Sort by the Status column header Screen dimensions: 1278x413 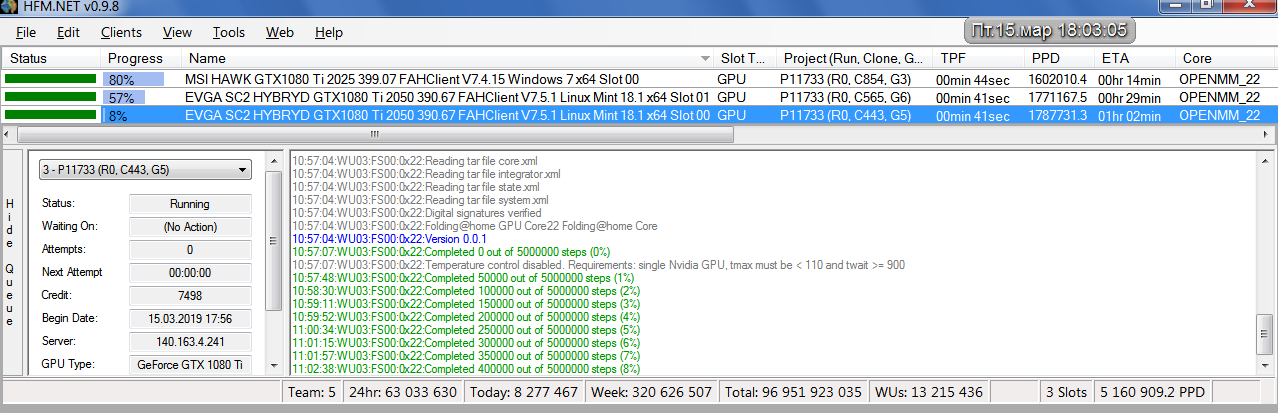[x=50, y=59]
